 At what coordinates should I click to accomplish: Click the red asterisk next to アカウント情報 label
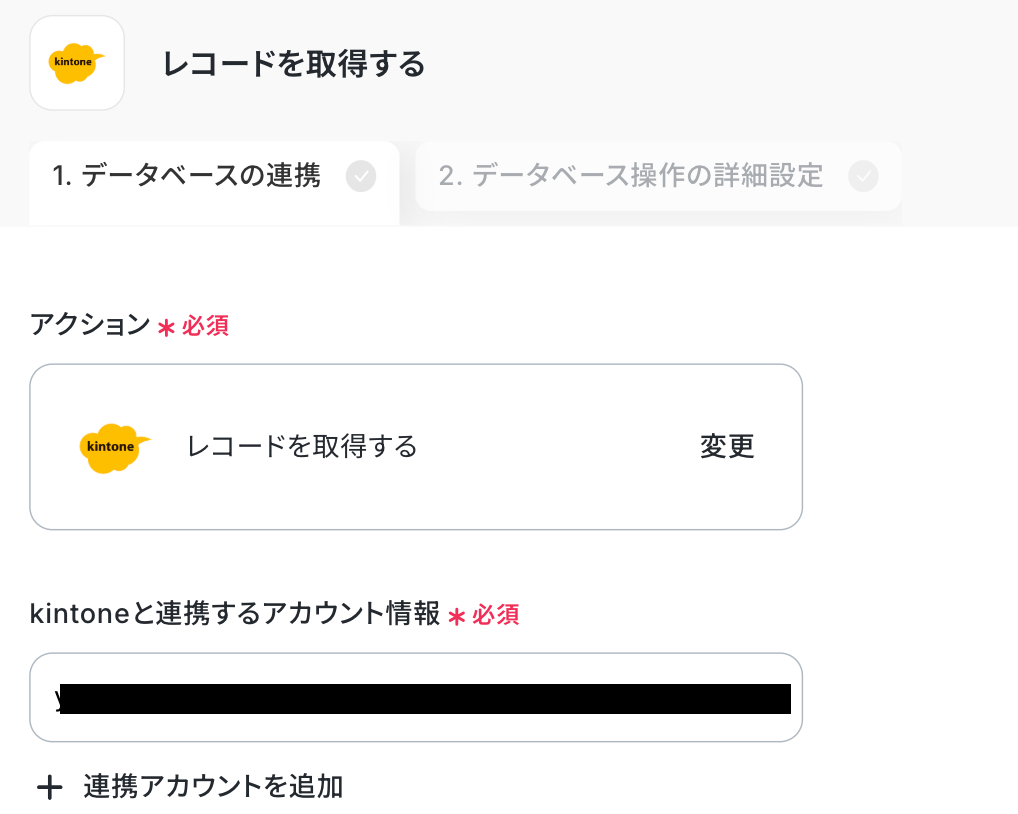point(457,616)
